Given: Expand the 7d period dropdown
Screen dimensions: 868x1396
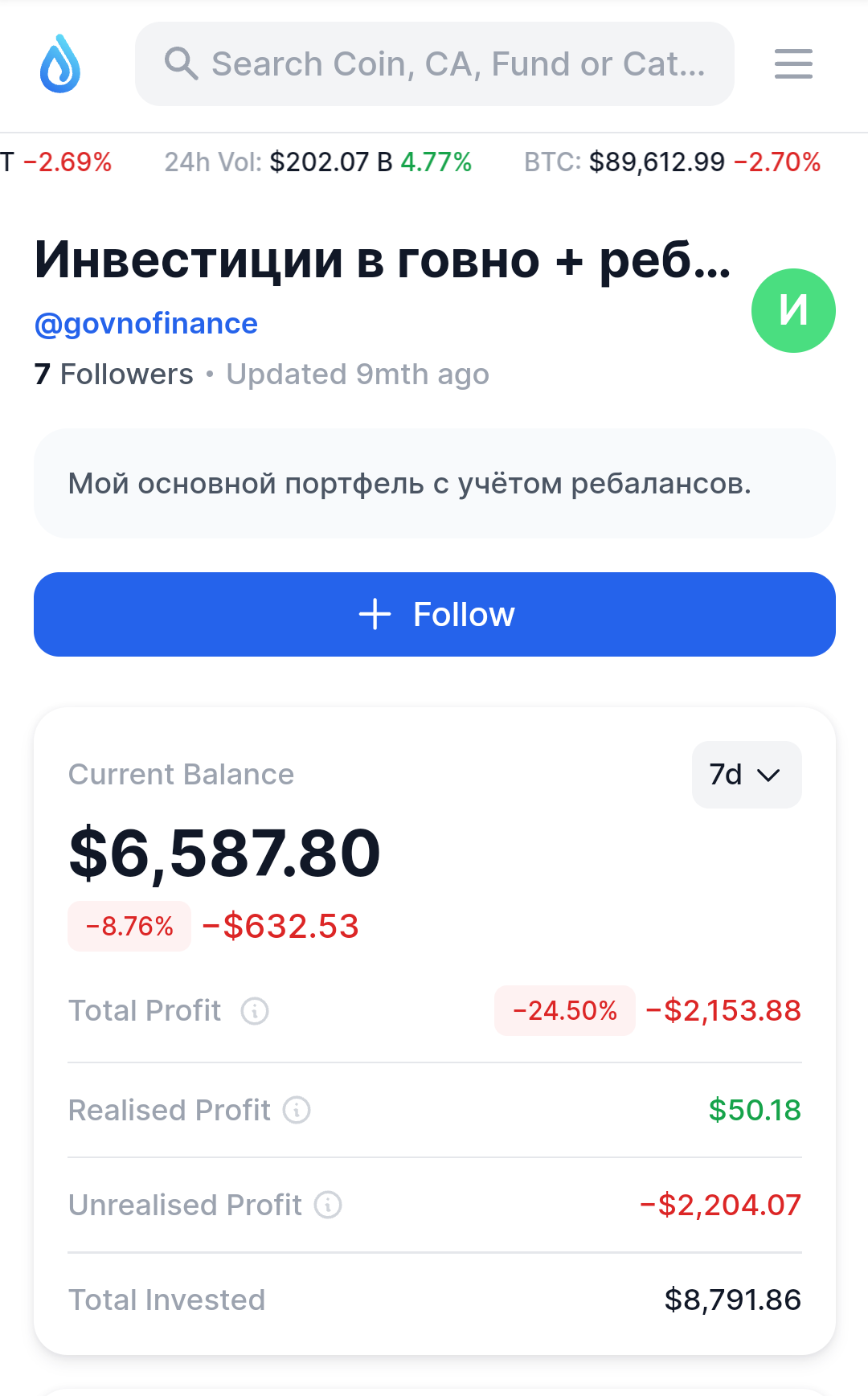Looking at the screenshot, I should point(746,775).
